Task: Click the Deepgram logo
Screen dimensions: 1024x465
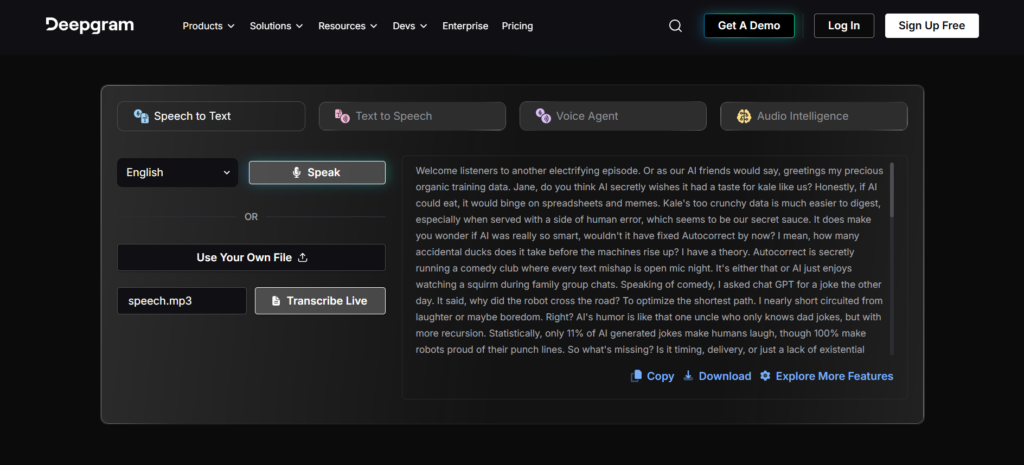Action: pyautogui.click(x=88, y=25)
